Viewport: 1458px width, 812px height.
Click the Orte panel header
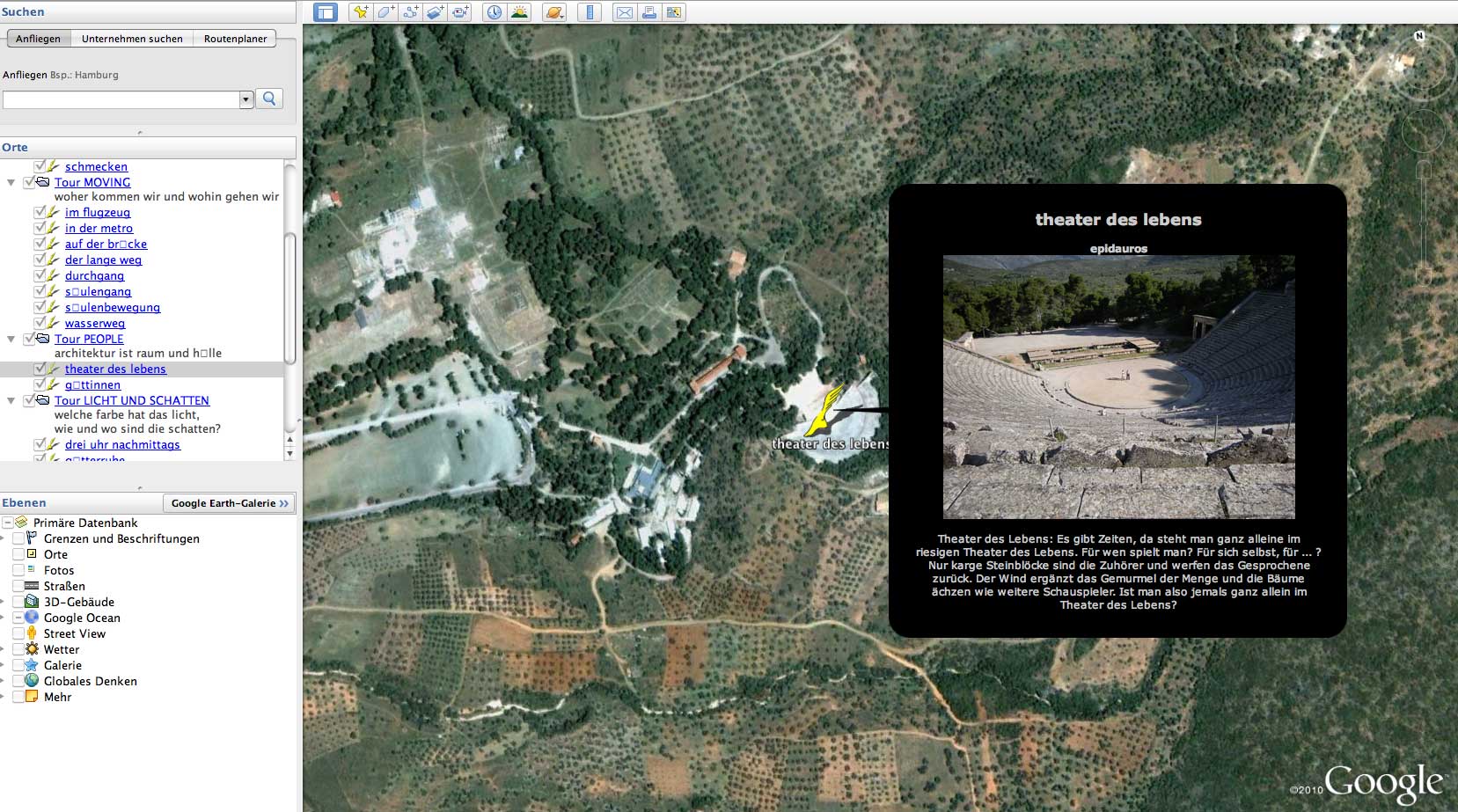[148, 147]
